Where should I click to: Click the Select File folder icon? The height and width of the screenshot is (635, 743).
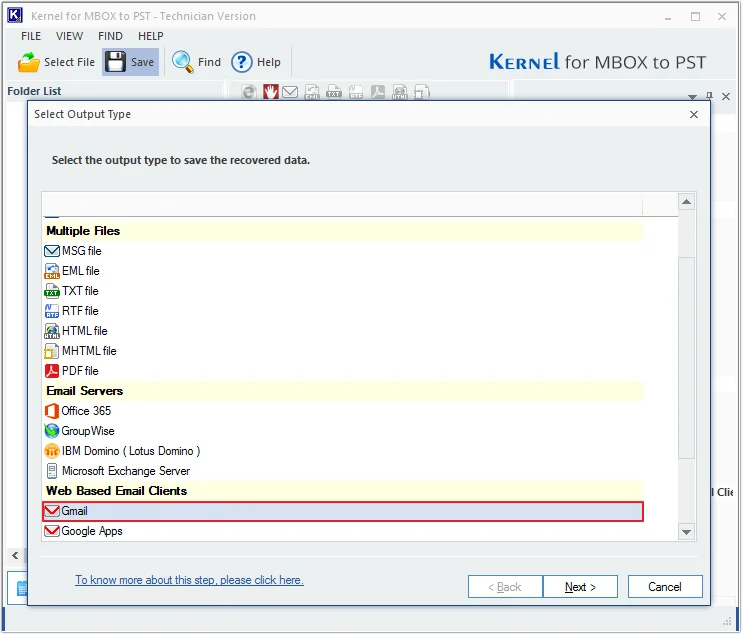pyautogui.click(x=28, y=62)
